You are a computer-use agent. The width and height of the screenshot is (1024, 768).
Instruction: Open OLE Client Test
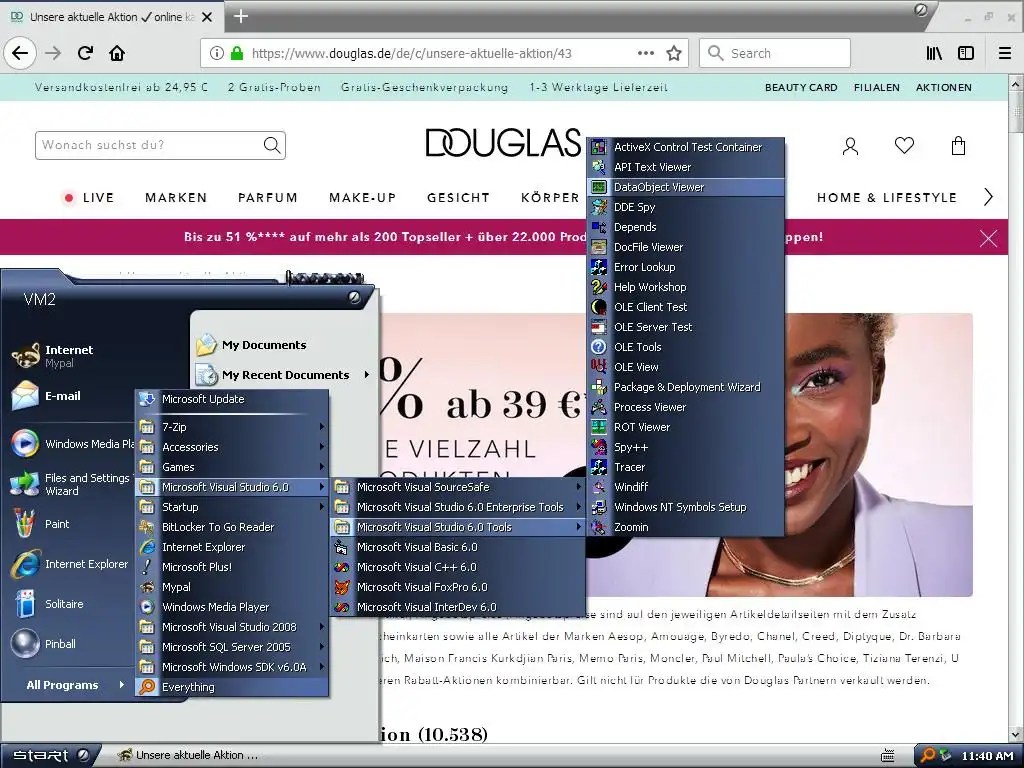[685, 307]
